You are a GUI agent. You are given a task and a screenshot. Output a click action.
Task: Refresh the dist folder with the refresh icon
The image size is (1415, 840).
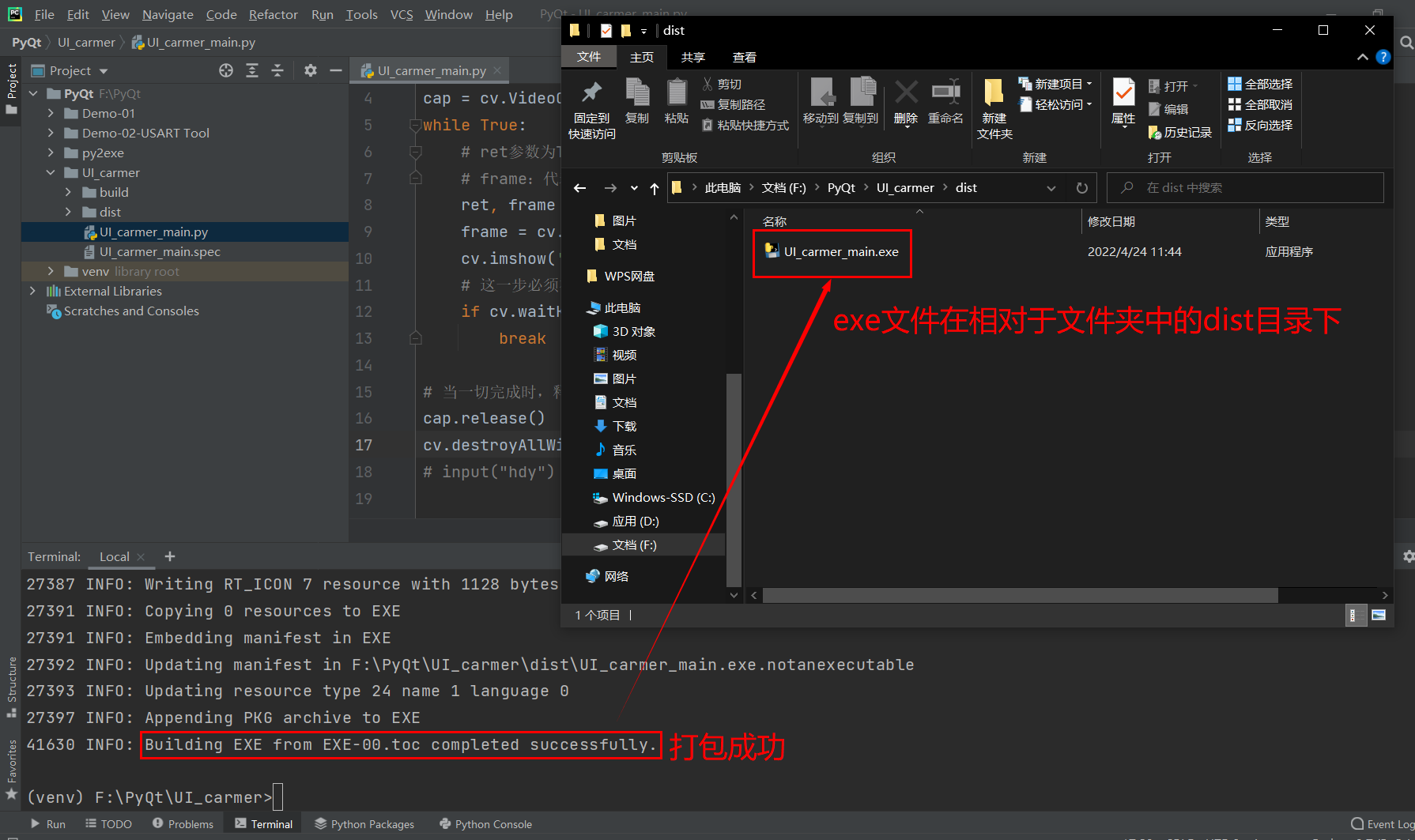(1081, 187)
